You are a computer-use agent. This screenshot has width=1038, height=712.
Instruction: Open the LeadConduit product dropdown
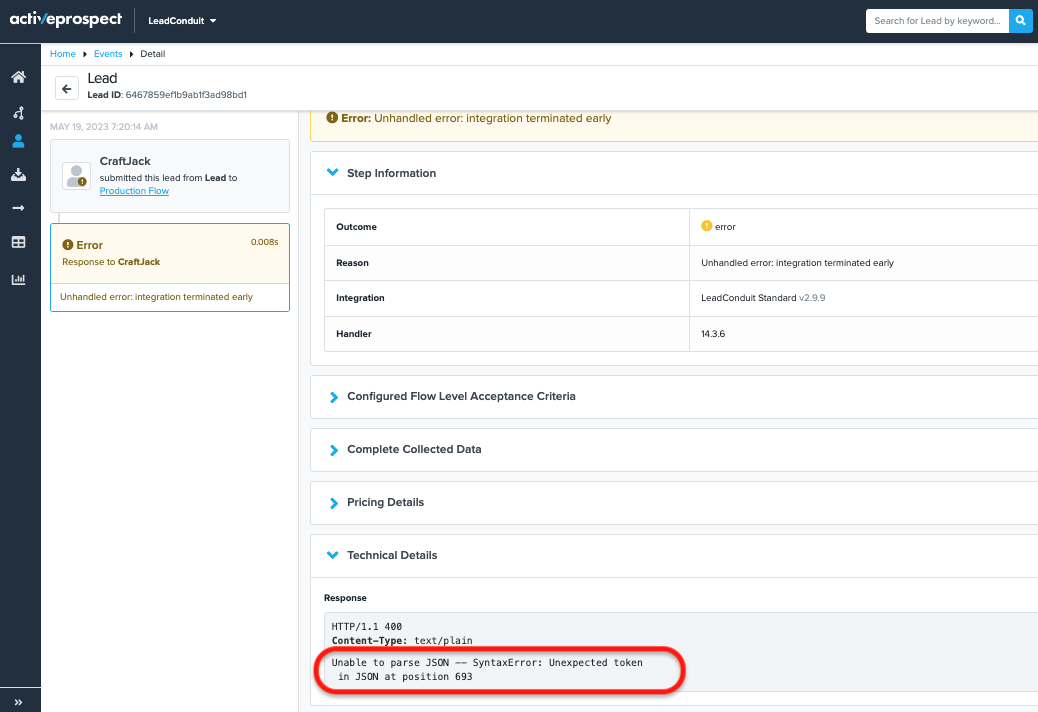click(182, 21)
